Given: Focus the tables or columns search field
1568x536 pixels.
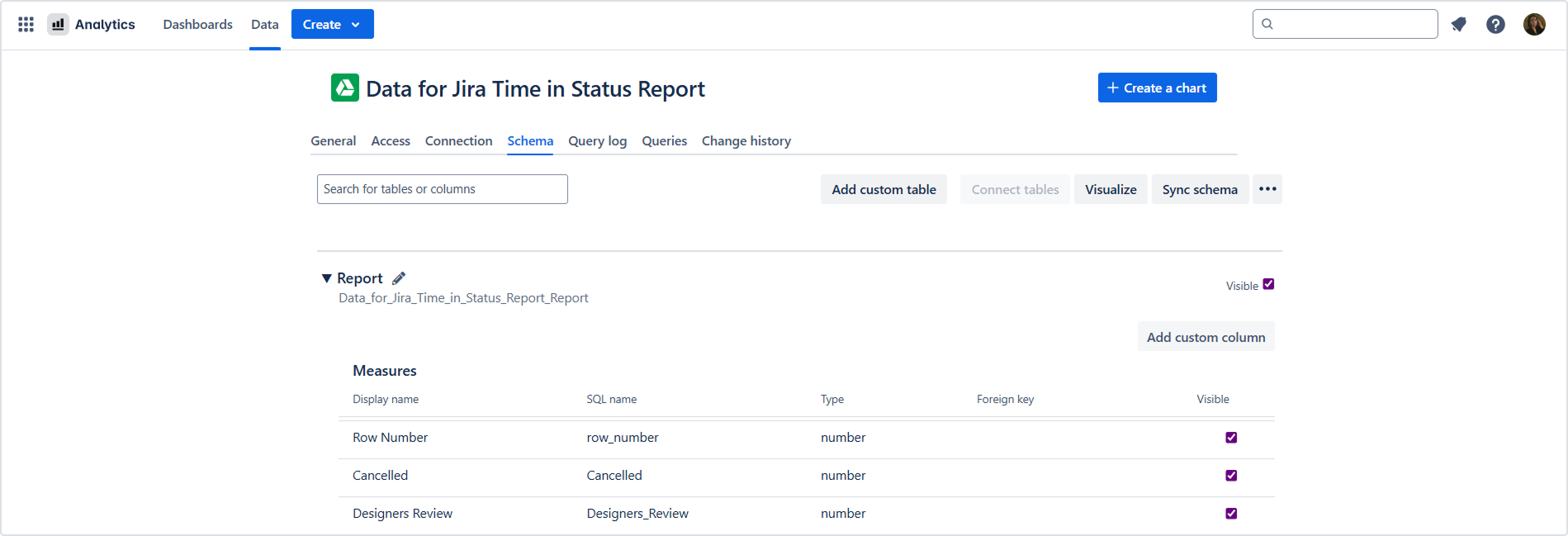Looking at the screenshot, I should (442, 189).
